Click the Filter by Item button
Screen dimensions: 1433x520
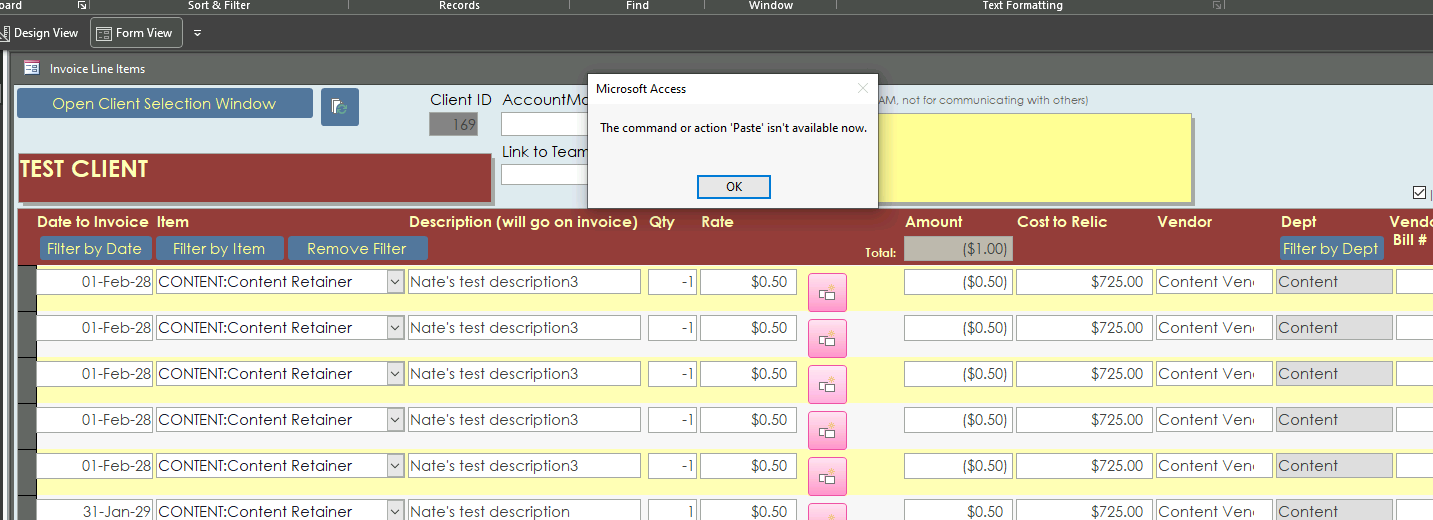(219, 248)
